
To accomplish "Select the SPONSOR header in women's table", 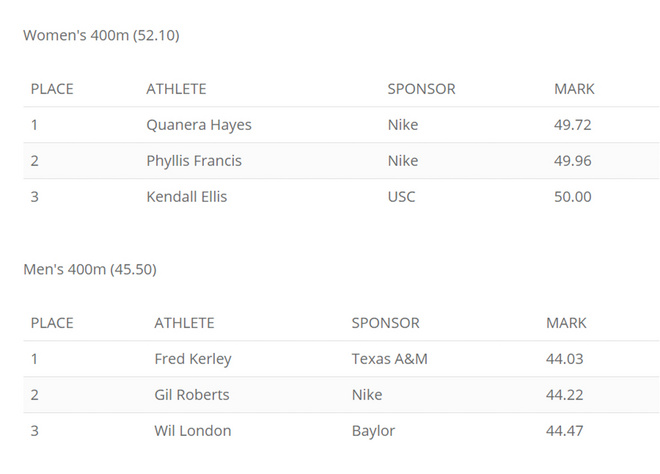I will pos(421,89).
